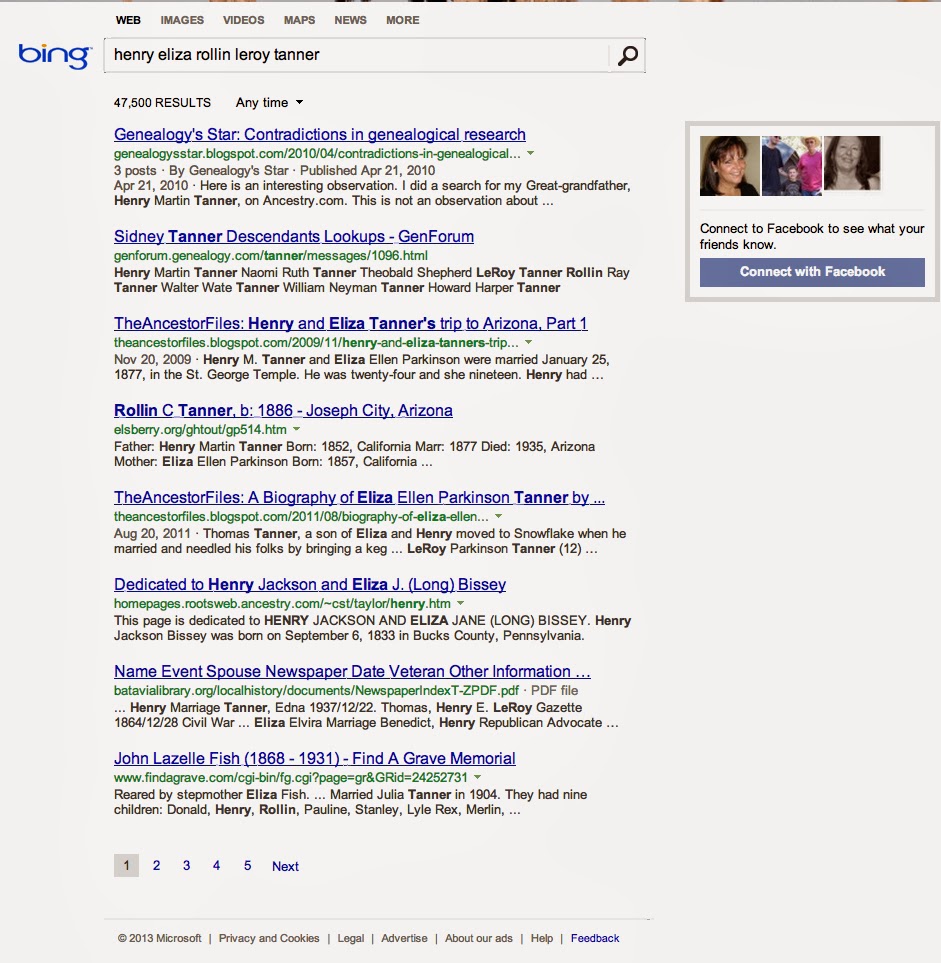Open the MORE menu

point(402,20)
